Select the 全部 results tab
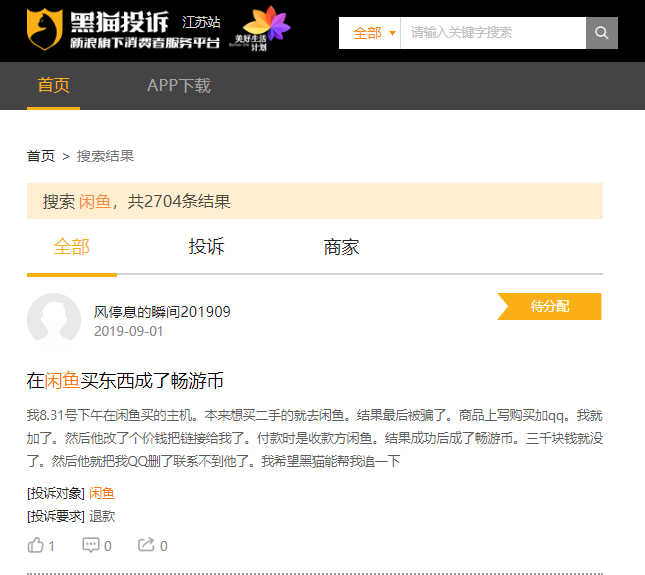The image size is (645, 575). (72, 247)
